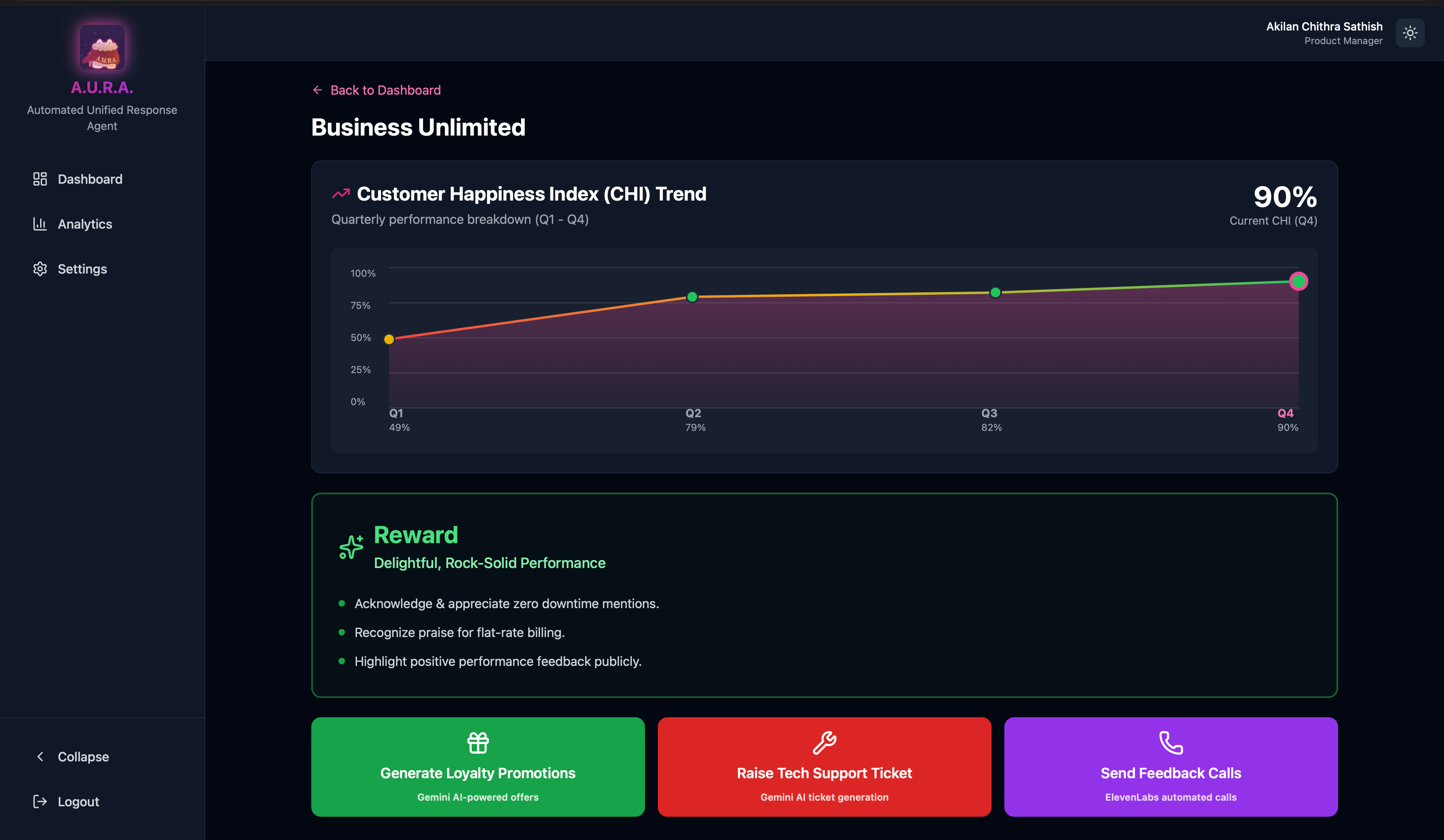Toggle the light/dark theme sun button
Viewport: 1444px width, 840px height.
[x=1410, y=33]
